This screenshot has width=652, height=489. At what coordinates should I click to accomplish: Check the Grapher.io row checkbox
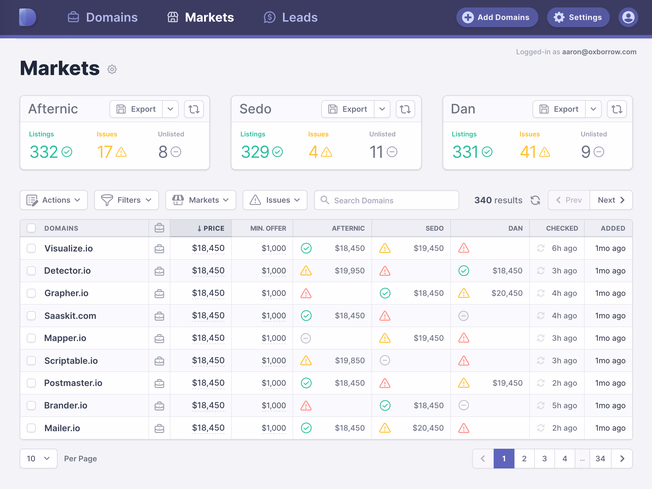[31, 293]
